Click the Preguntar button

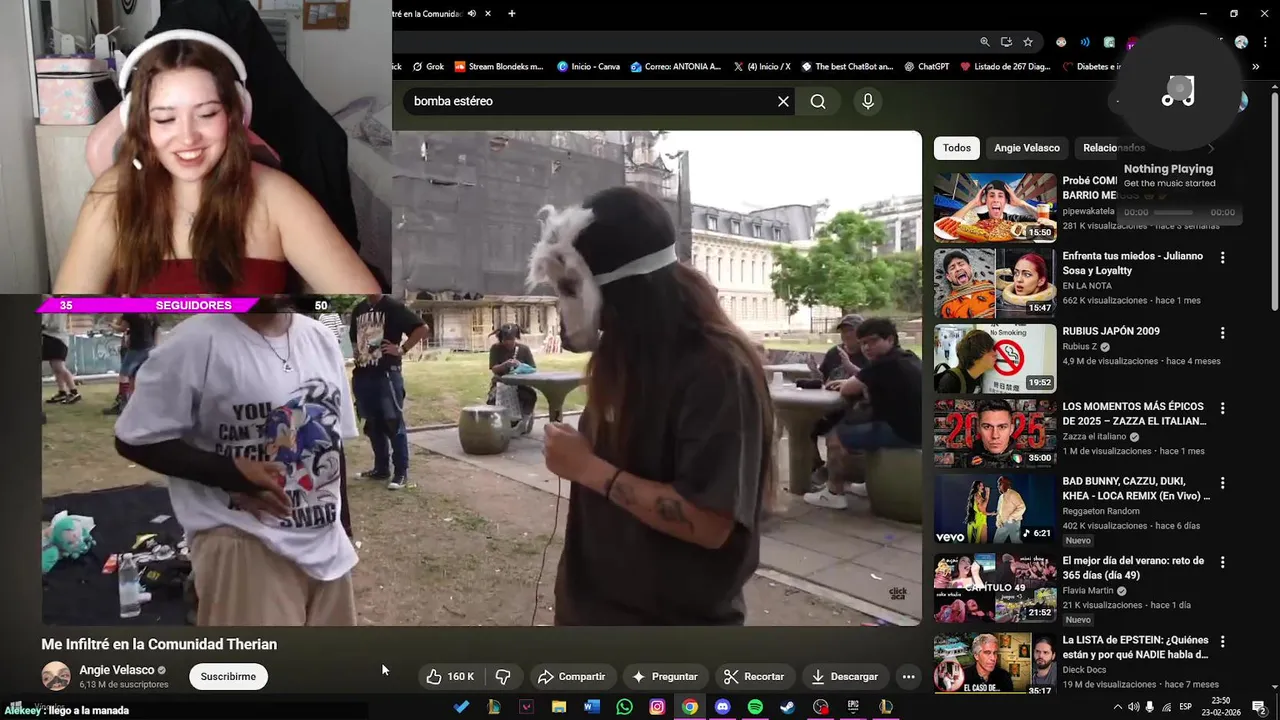665,677
